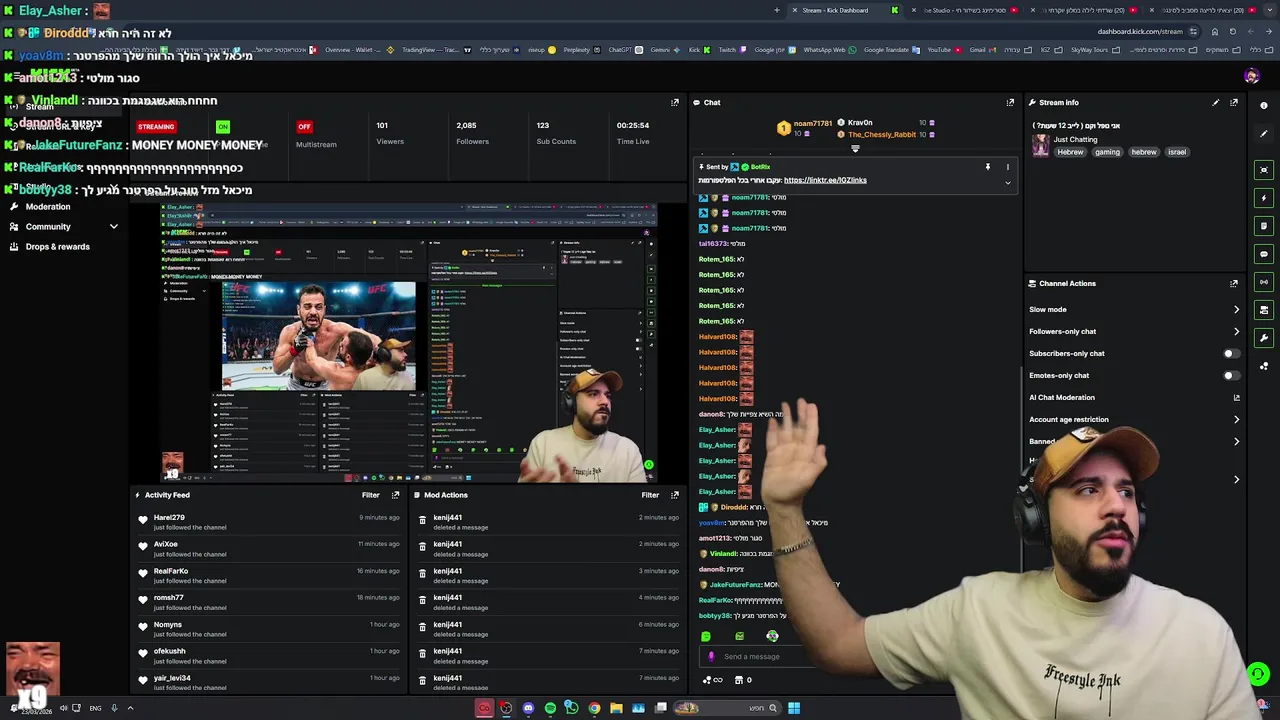Collapse the pinned chat message
1280x720 pixels.
(1007, 183)
